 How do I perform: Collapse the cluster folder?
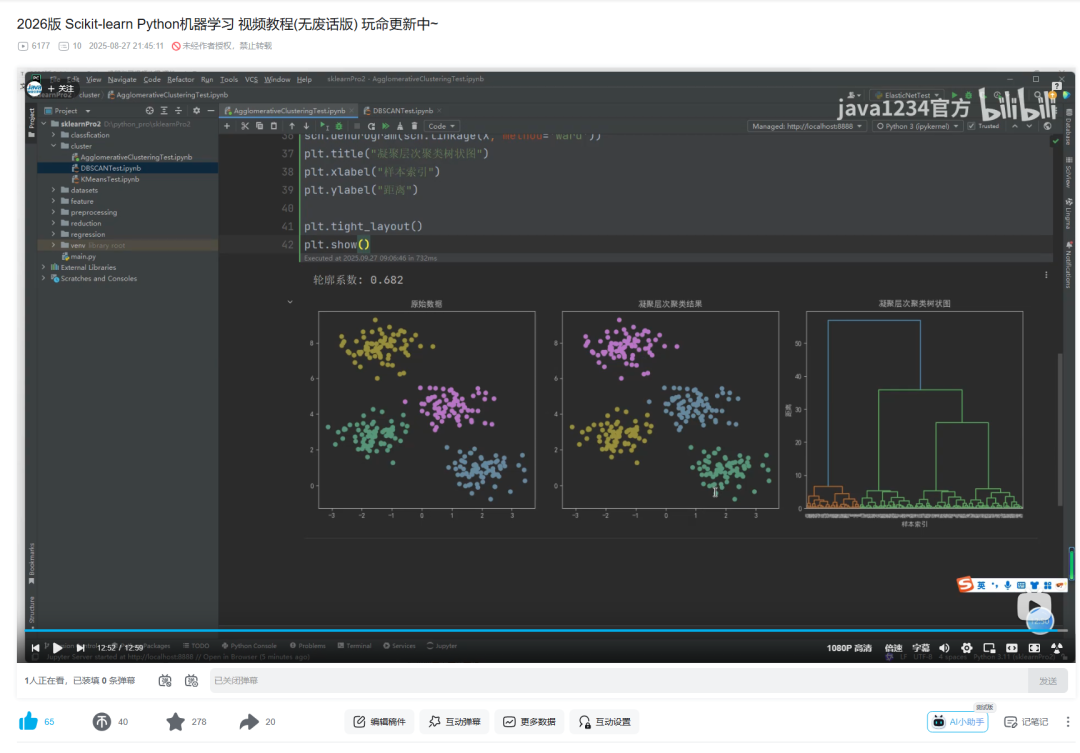[54, 146]
